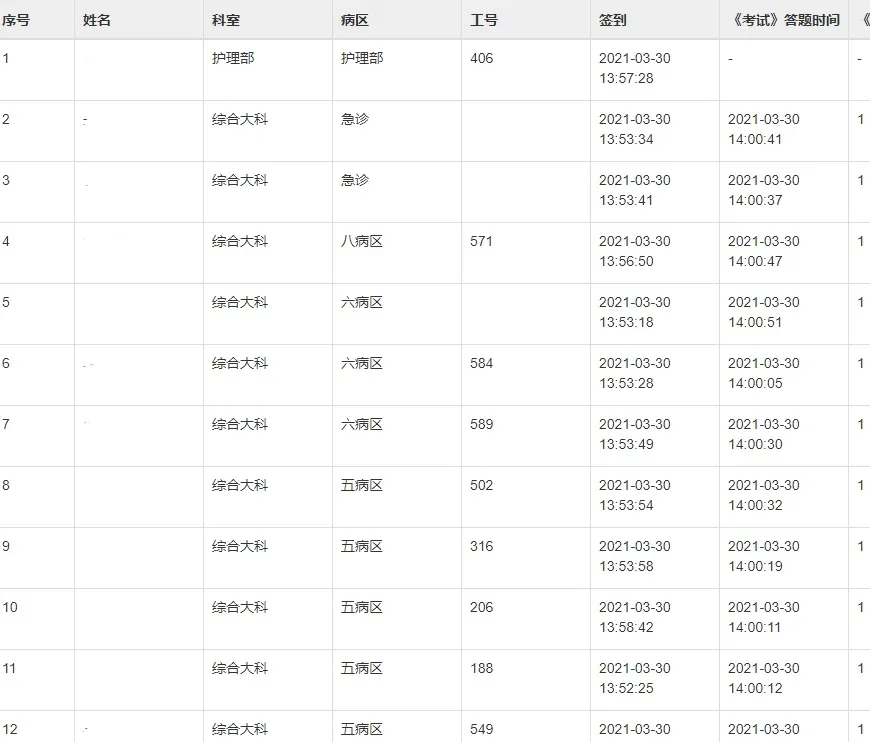Click the 《考试》答题时间 column header
870x742 pixels.
pyautogui.click(x=783, y=20)
